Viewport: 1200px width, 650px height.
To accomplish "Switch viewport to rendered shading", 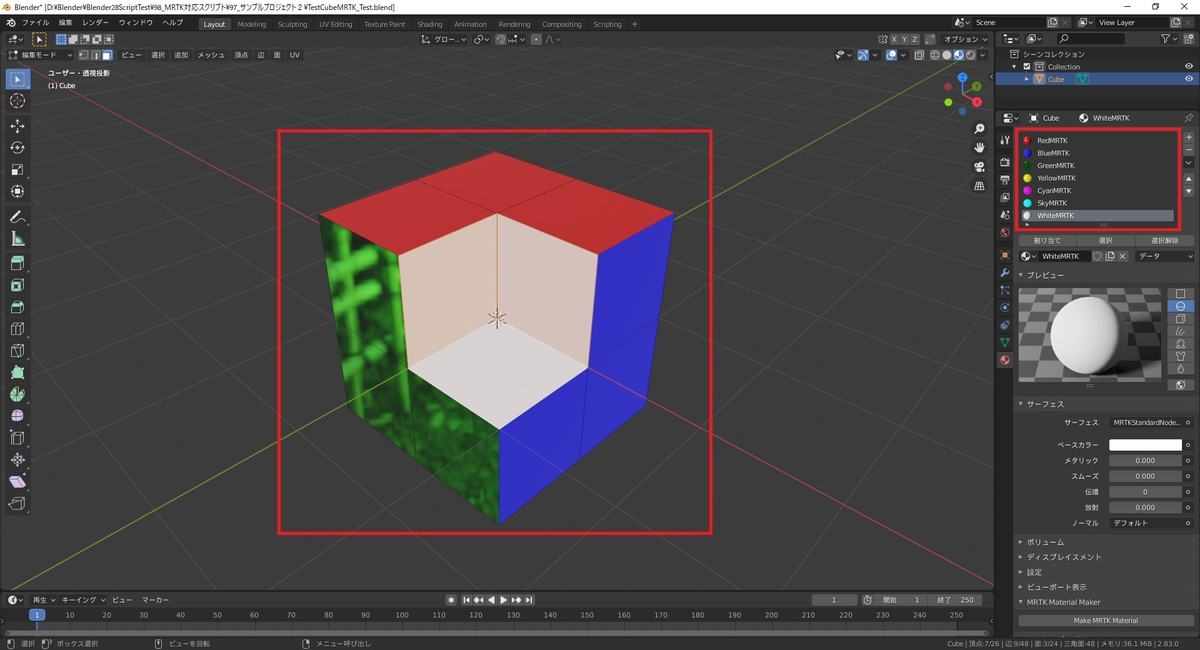I will point(970,55).
